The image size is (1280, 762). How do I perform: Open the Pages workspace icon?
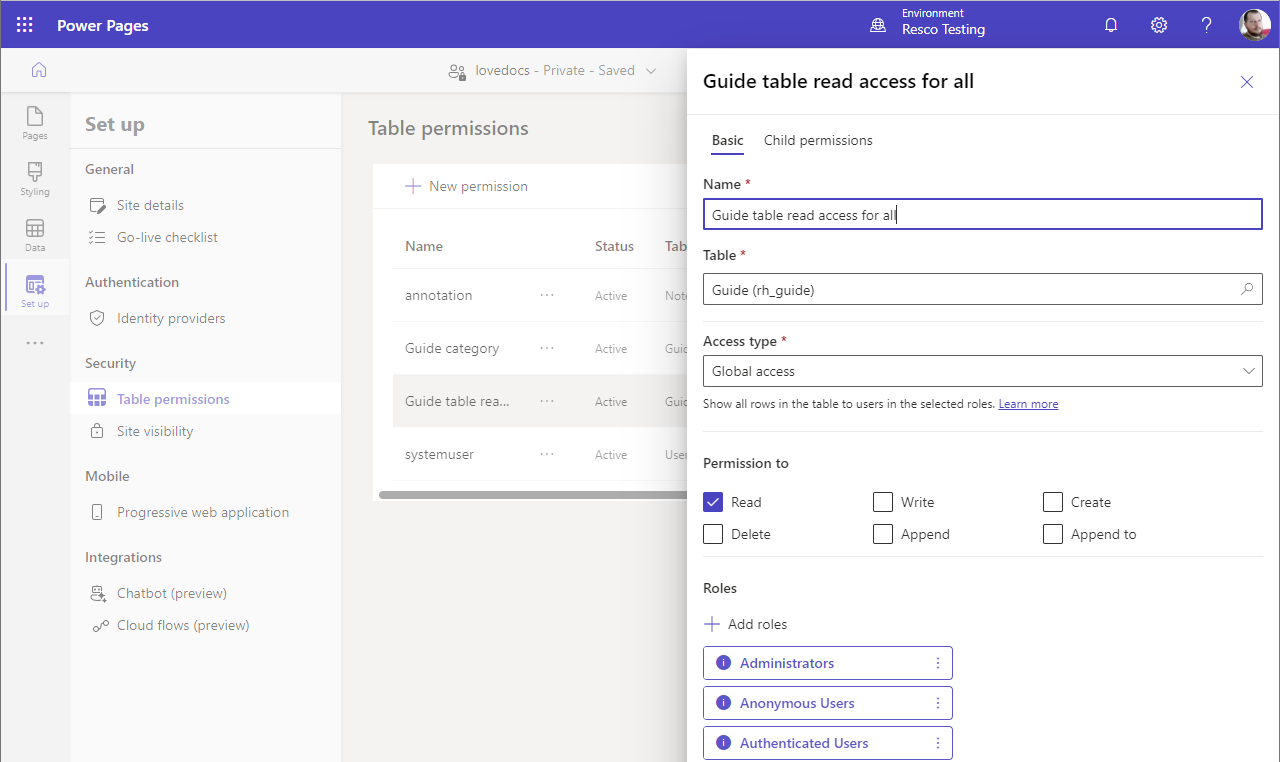click(35, 122)
